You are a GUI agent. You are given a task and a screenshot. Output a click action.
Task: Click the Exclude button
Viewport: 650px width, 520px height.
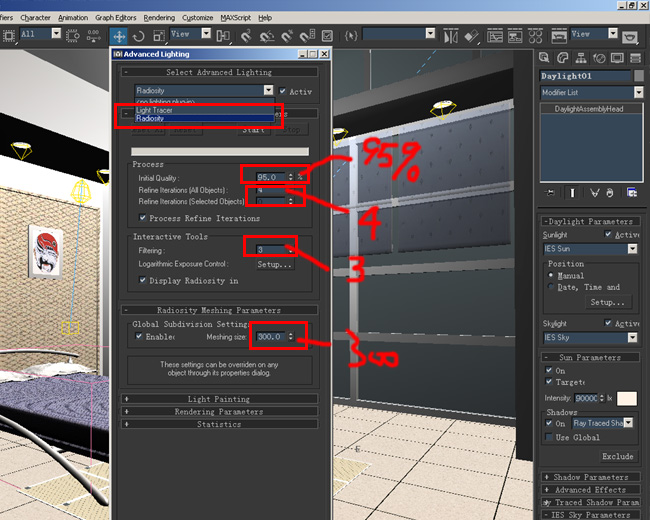coord(618,456)
